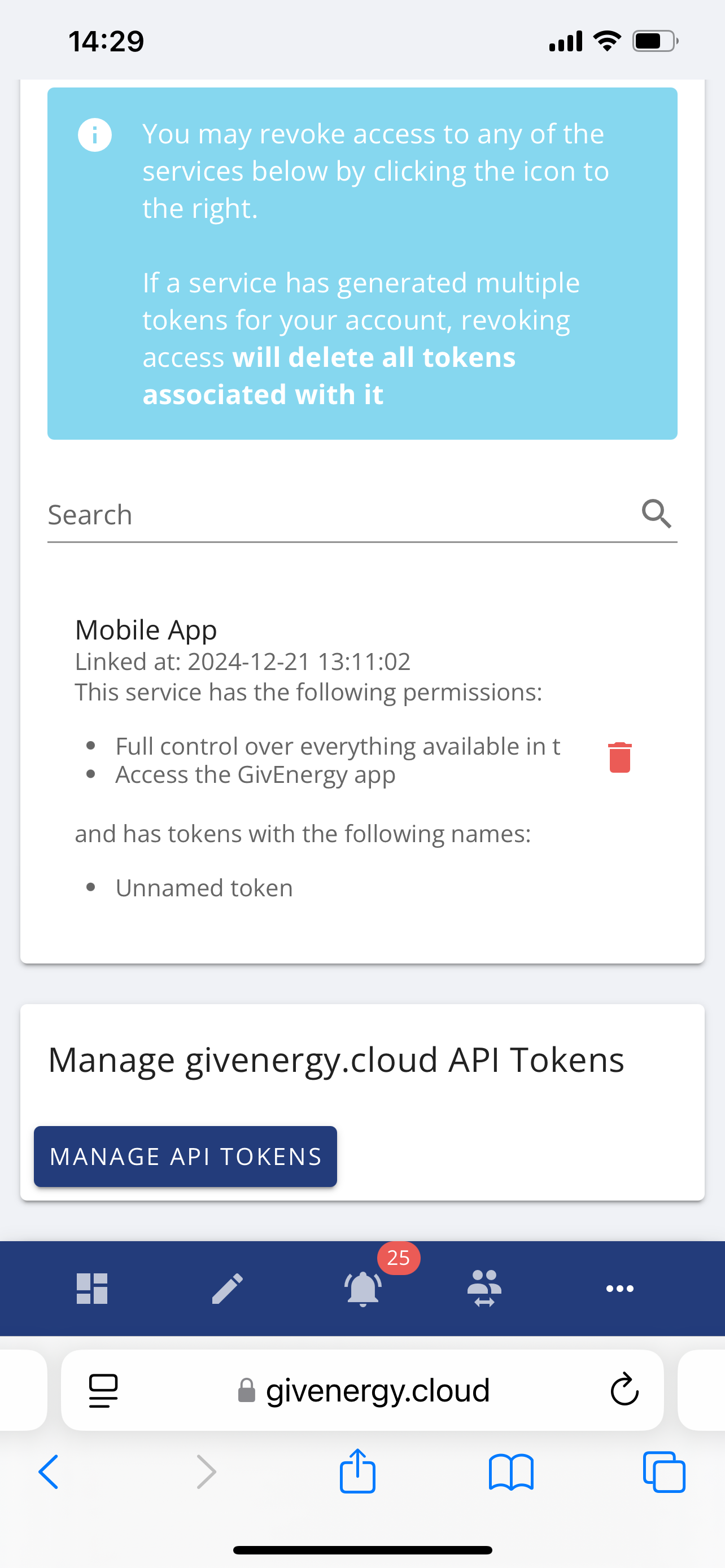Tap the Unnamed token list entry
Image resolution: width=725 pixels, height=1568 pixels.
point(204,887)
